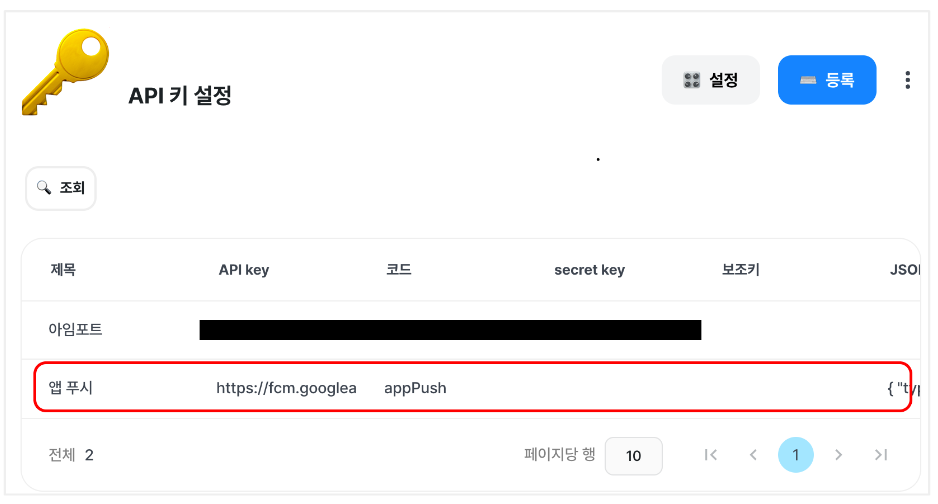Click the 보조키 column header
This screenshot has width=938, height=504.
pos(741,270)
